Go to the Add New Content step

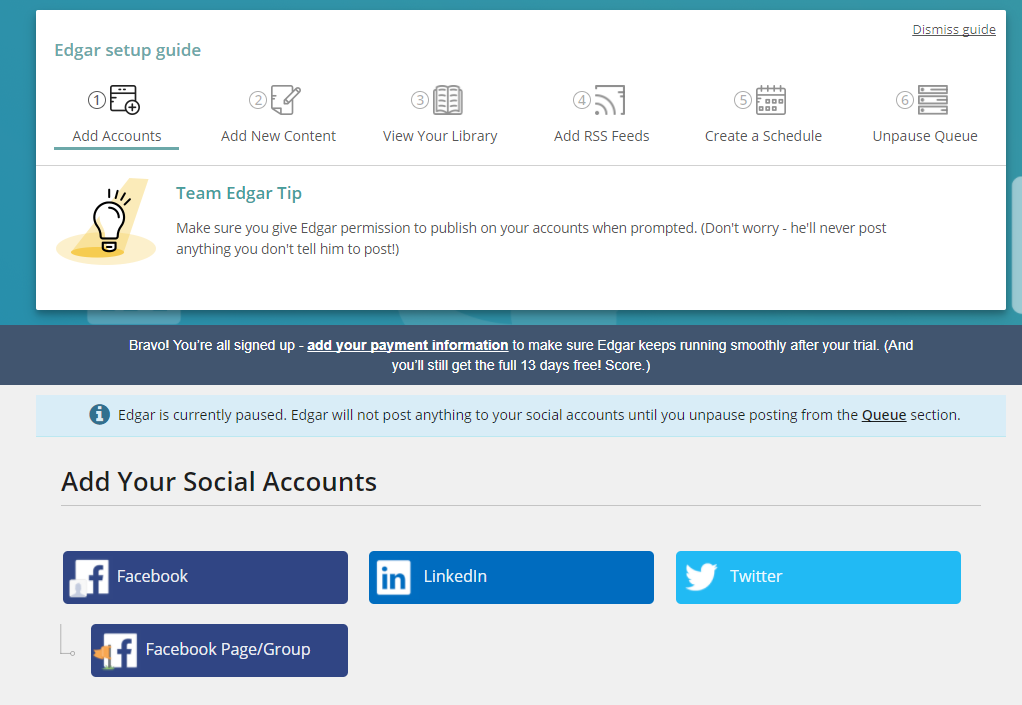click(278, 117)
